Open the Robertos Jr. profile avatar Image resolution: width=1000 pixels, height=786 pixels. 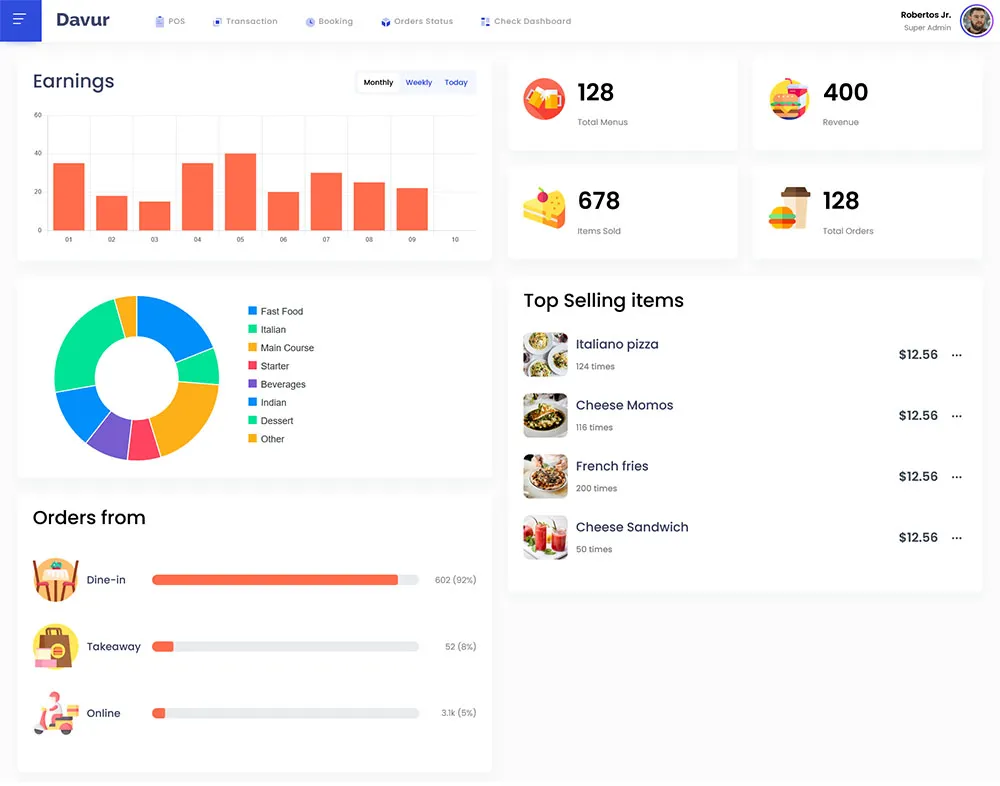pos(976,21)
